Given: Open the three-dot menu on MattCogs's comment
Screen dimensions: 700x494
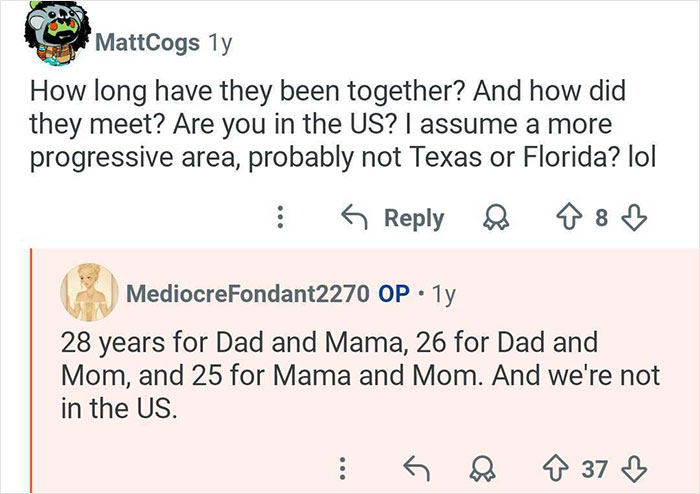Looking at the screenshot, I should [x=282, y=218].
